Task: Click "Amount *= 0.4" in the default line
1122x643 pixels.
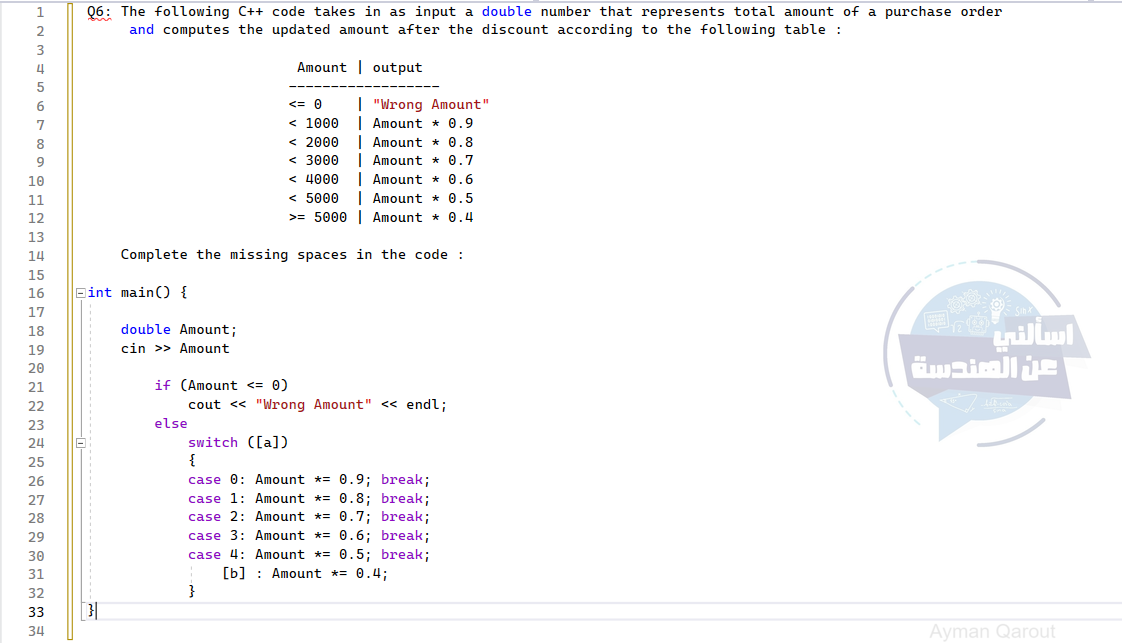Action: point(329,573)
